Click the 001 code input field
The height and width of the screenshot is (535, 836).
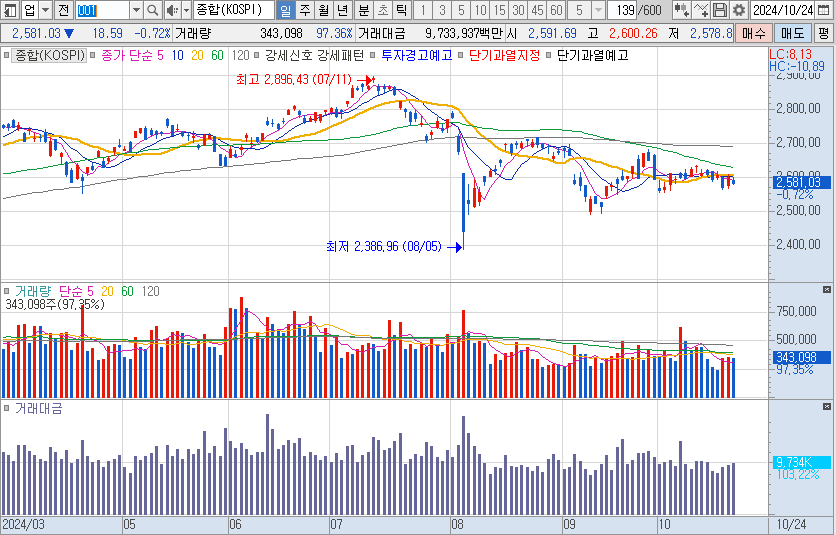[x=102, y=10]
